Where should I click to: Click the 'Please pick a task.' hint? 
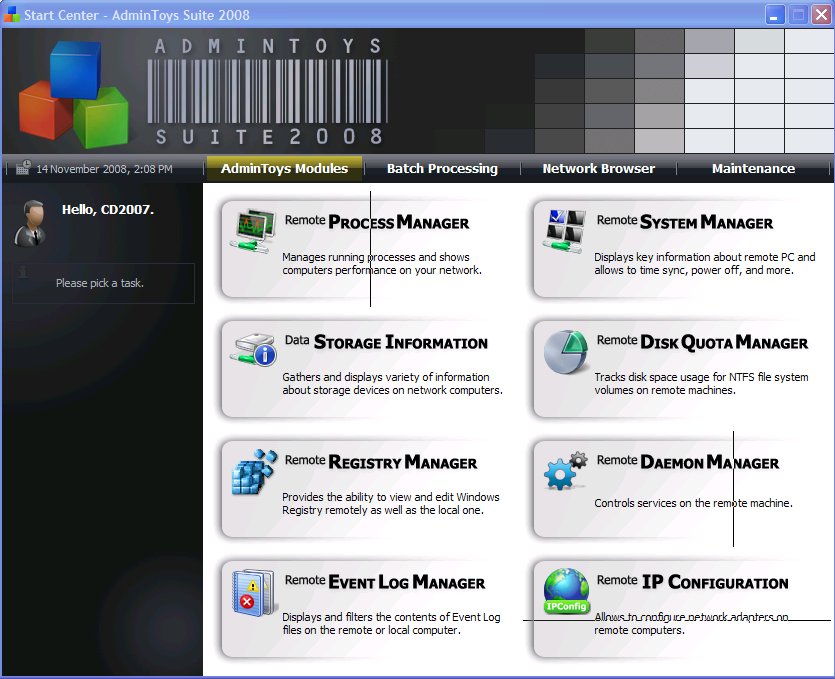(100, 283)
